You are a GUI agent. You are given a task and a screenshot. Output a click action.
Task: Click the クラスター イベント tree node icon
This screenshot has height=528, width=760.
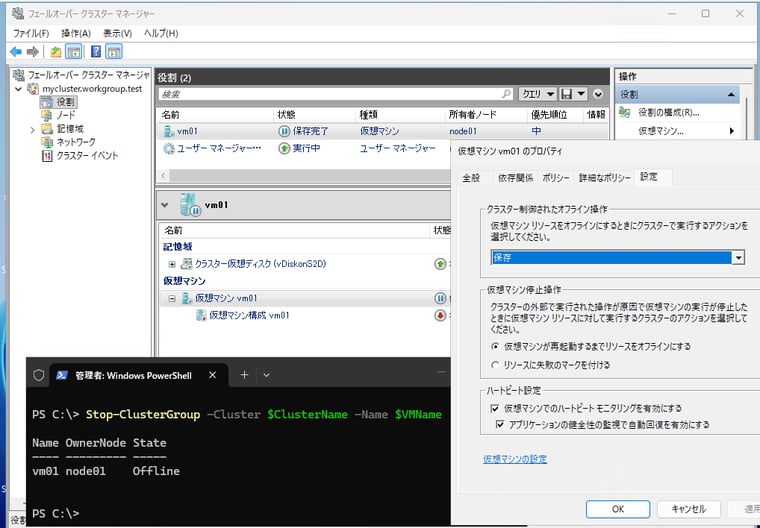(x=47, y=156)
